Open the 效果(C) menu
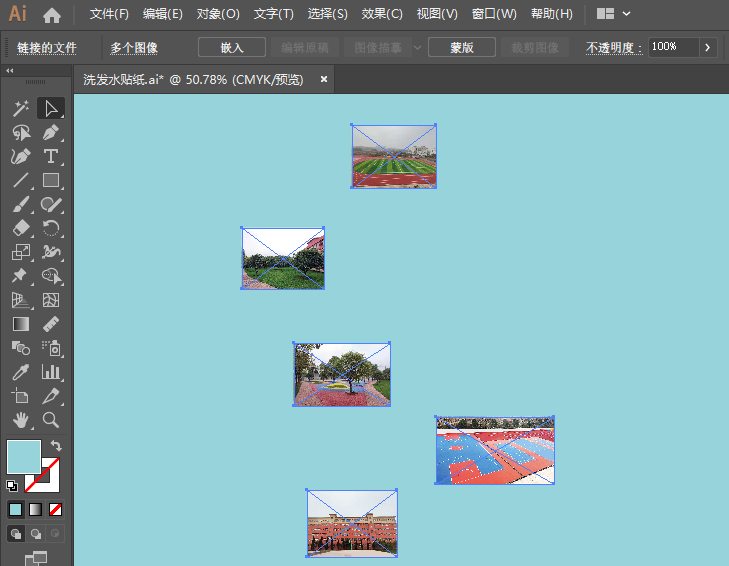 [x=382, y=14]
